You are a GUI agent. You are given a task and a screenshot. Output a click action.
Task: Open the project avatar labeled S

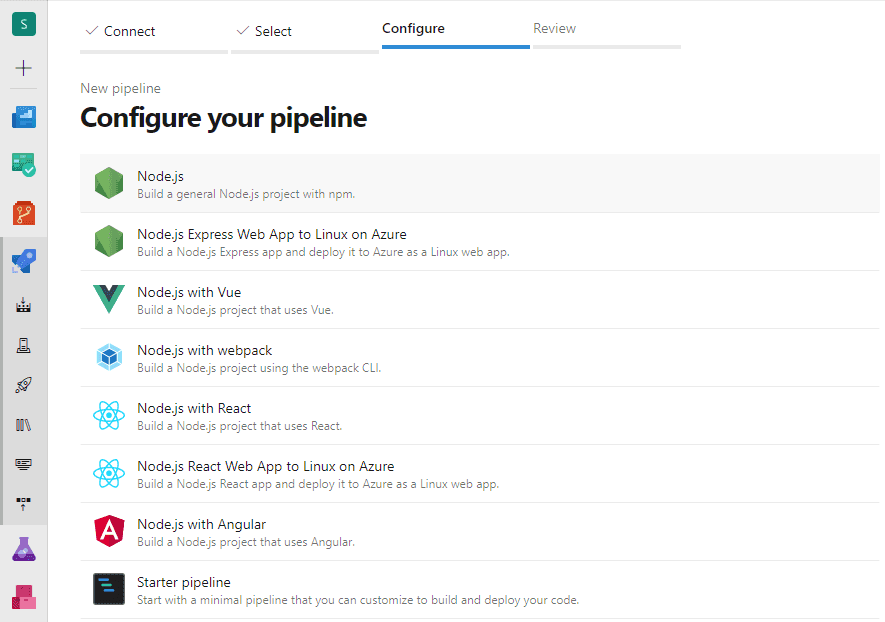(x=24, y=24)
